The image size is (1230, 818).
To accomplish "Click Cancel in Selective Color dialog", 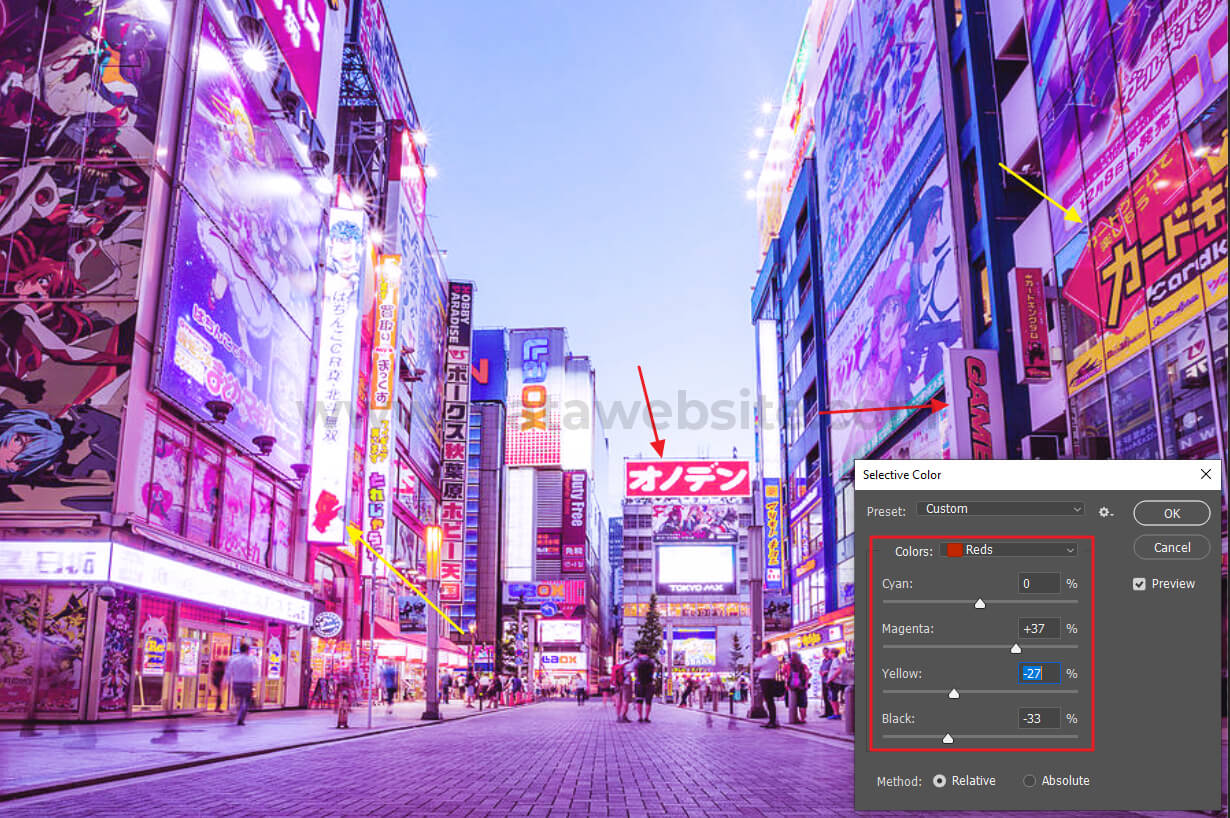I will click(x=1171, y=548).
